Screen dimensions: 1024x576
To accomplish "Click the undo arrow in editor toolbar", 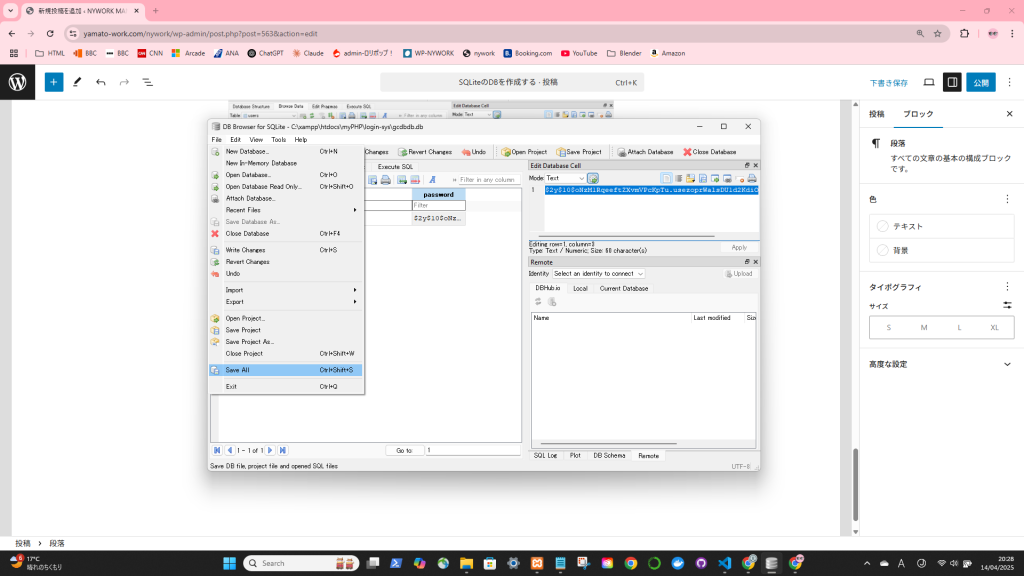I will point(101,82).
